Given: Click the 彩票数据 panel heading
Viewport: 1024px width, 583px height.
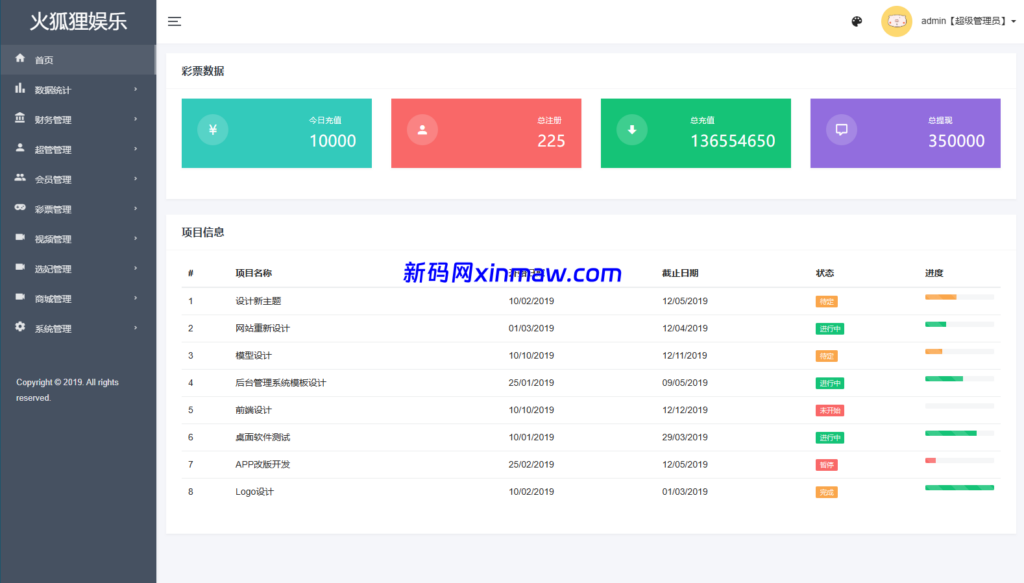Looking at the screenshot, I should 202,71.
